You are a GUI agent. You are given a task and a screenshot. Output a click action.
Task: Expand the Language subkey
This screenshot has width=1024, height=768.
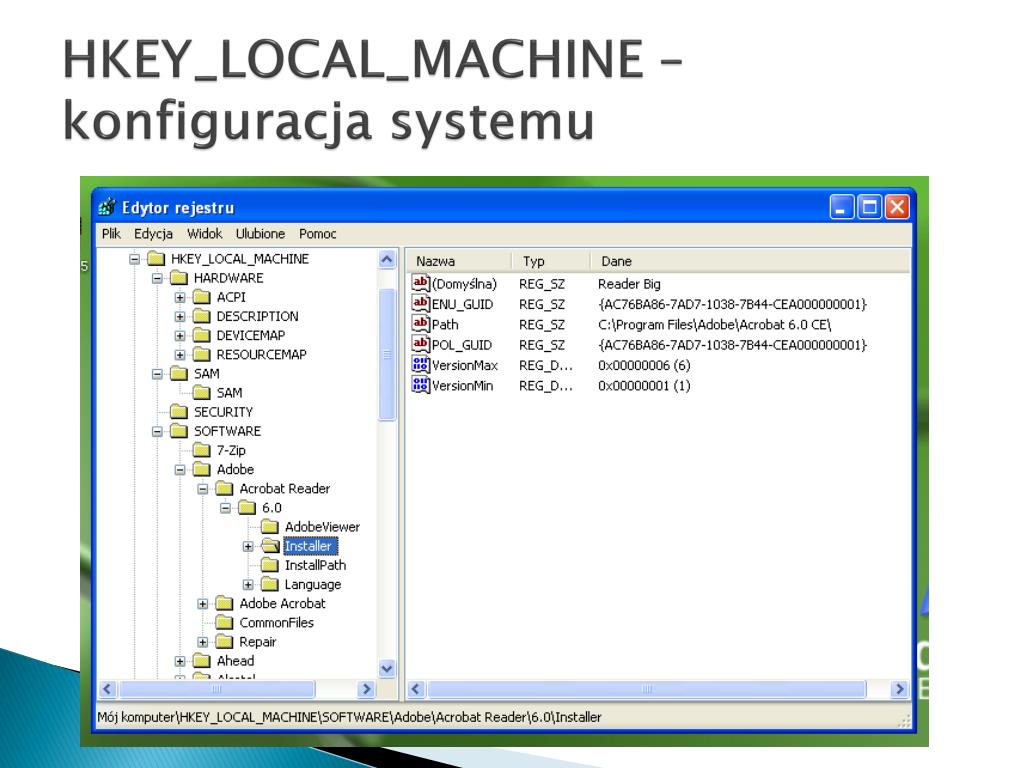[248, 584]
